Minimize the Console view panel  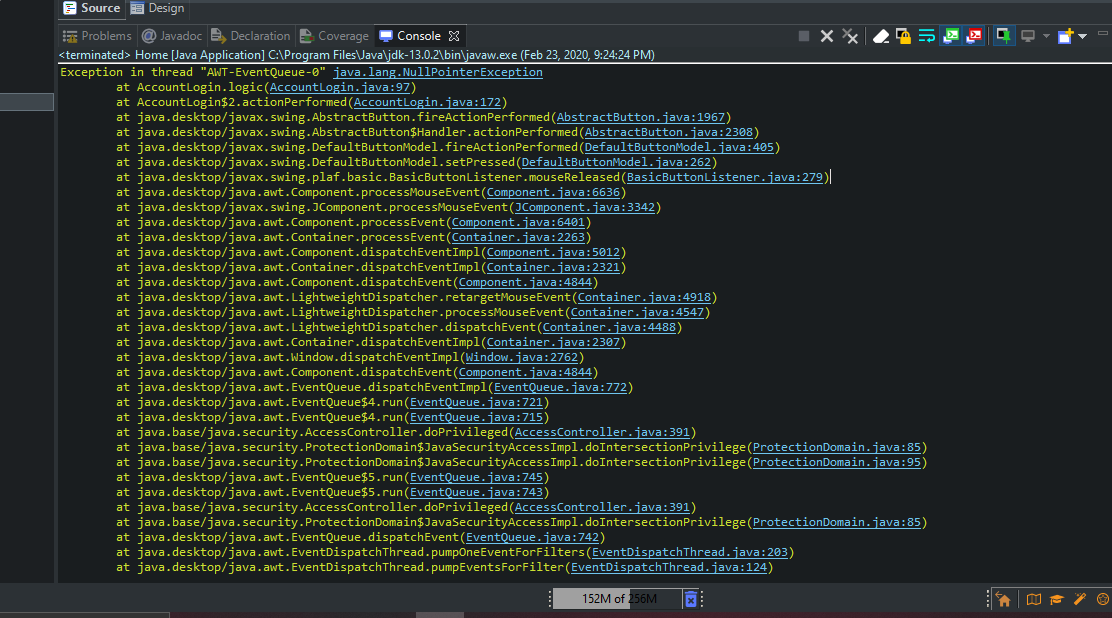[1102, 33]
